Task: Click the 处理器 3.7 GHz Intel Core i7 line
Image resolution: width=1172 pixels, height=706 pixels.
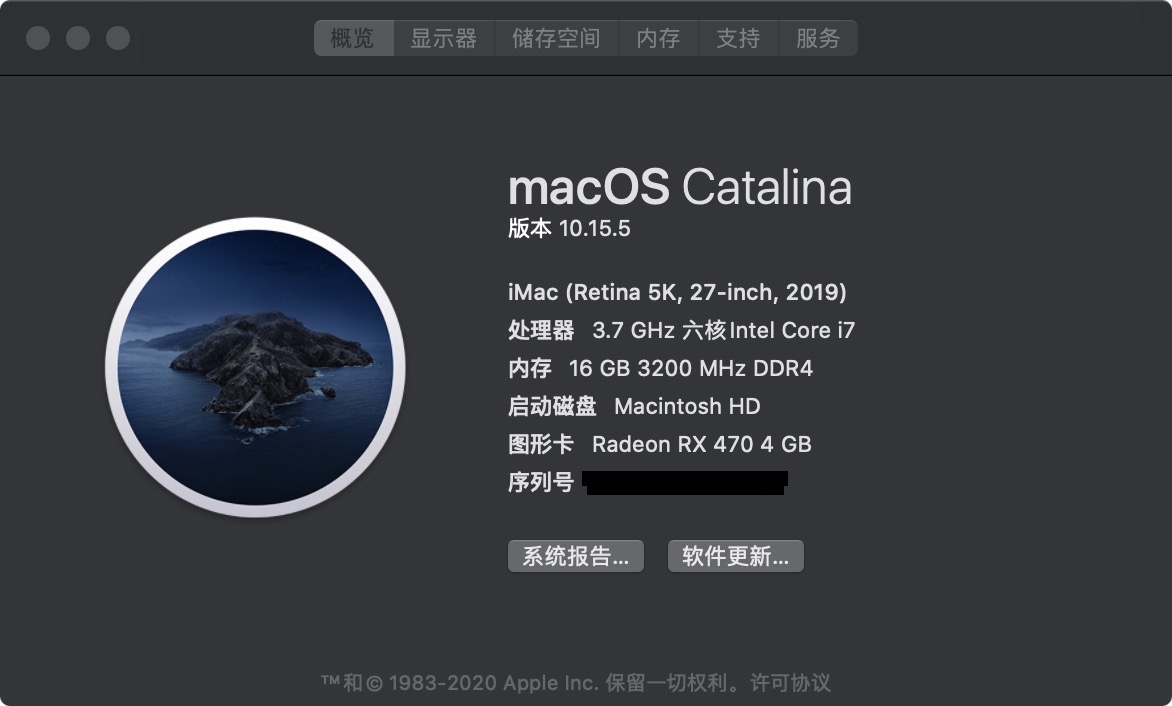Action: pos(681,330)
